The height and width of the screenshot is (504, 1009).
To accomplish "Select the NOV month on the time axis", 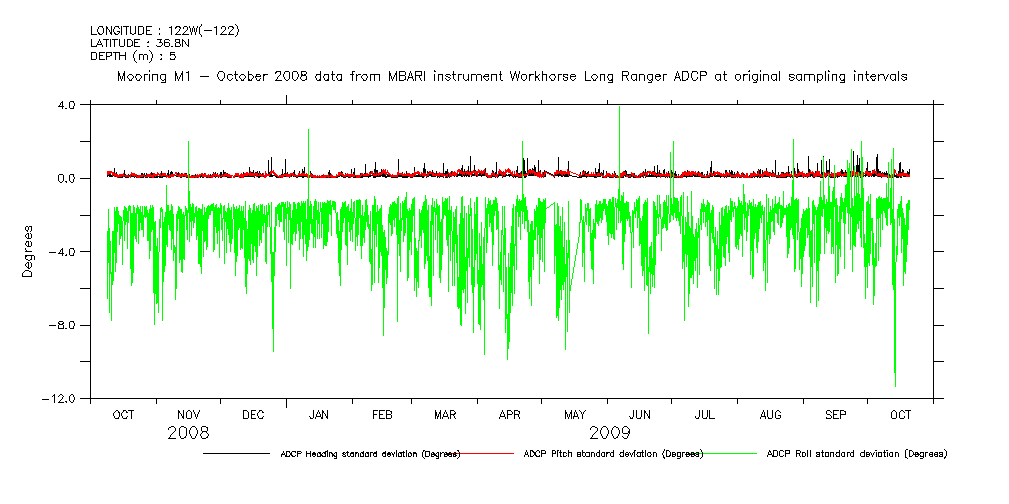I will pyautogui.click(x=188, y=414).
